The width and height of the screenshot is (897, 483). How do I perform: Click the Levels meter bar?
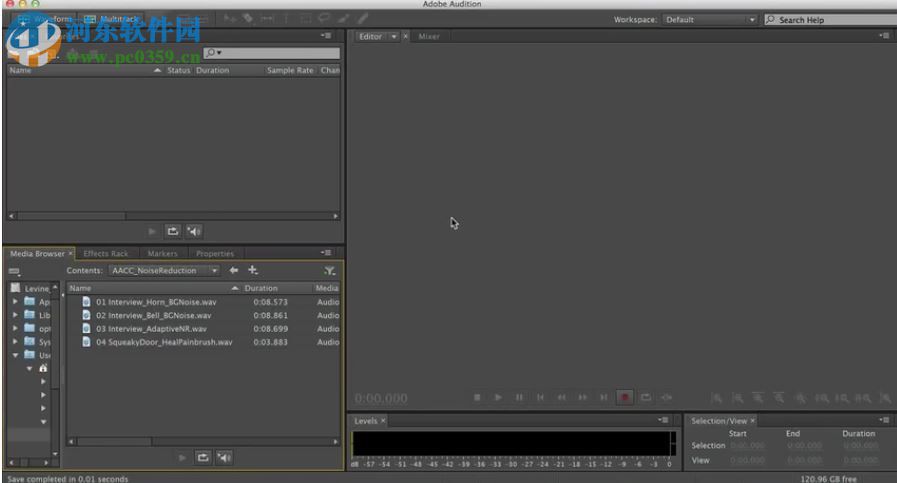(512, 443)
